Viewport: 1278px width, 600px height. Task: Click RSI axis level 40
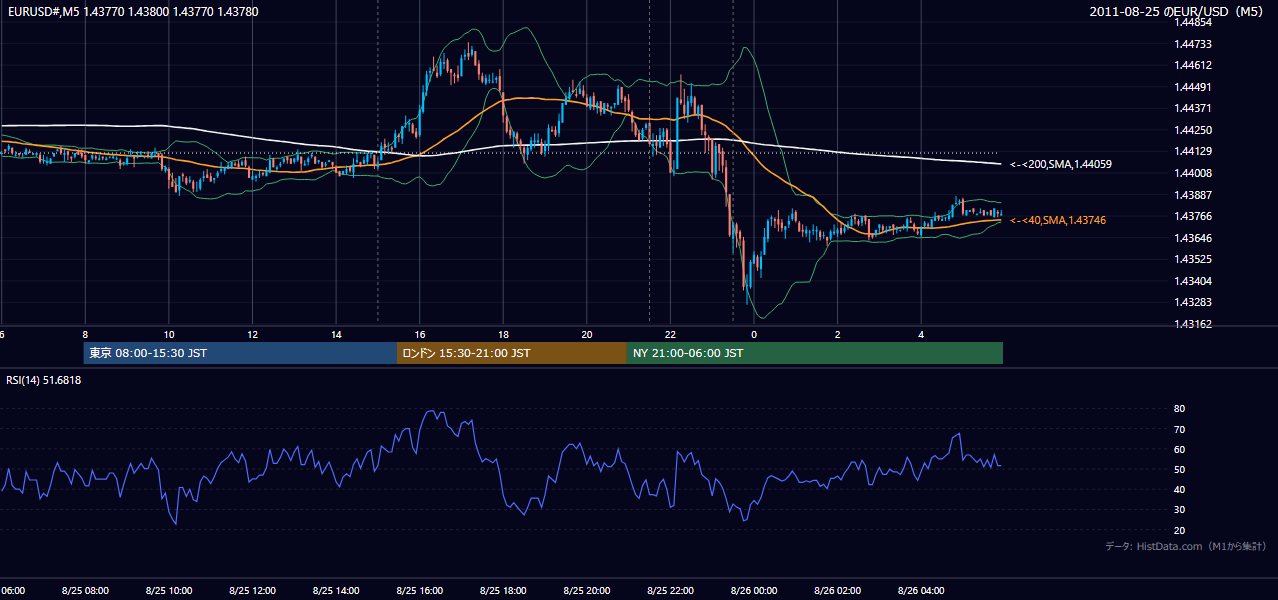pos(1180,489)
